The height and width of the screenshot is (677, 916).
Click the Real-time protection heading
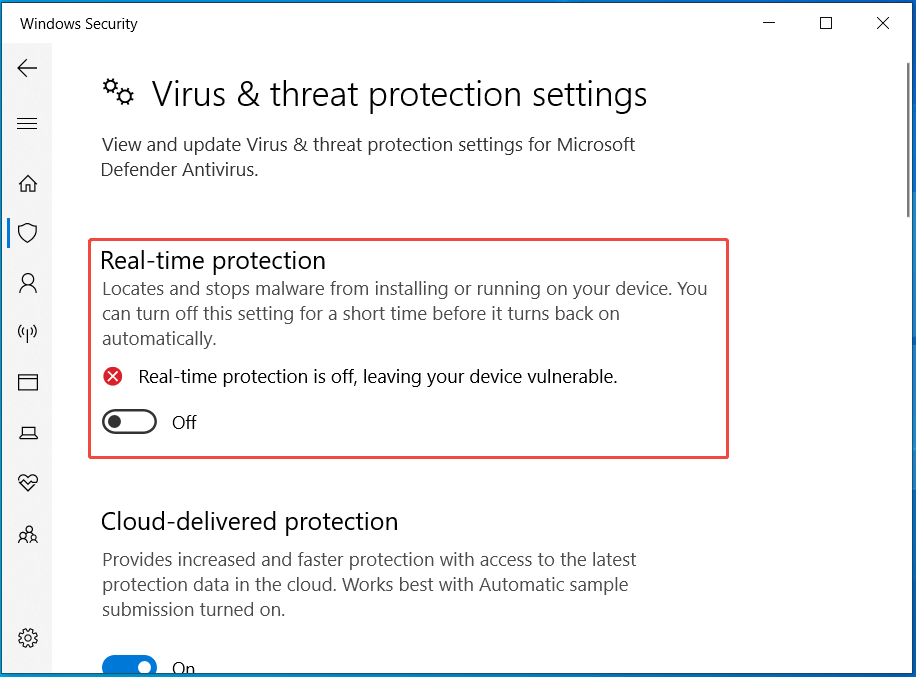coord(213,261)
